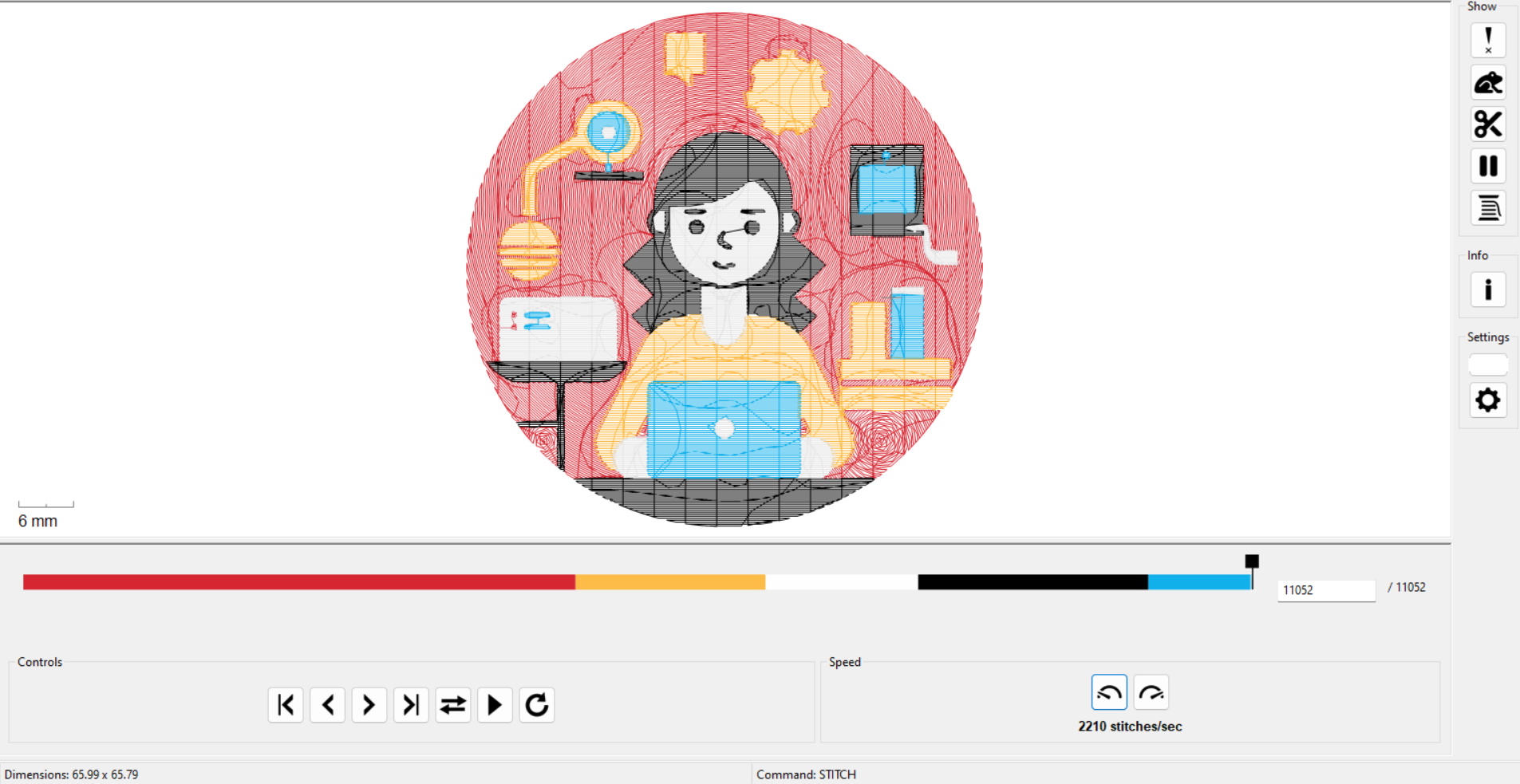Click the embroidery design preview
This screenshot has width=1520, height=784.
coord(724,269)
